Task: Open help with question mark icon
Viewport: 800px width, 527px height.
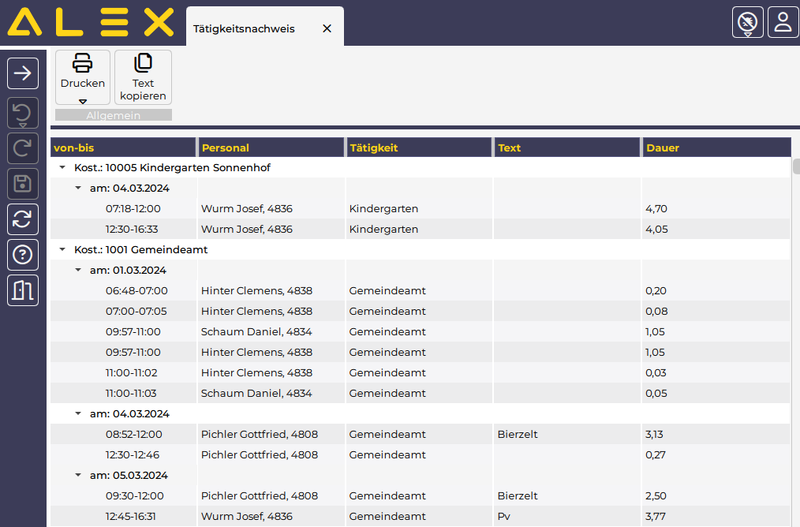Action: [x=23, y=254]
